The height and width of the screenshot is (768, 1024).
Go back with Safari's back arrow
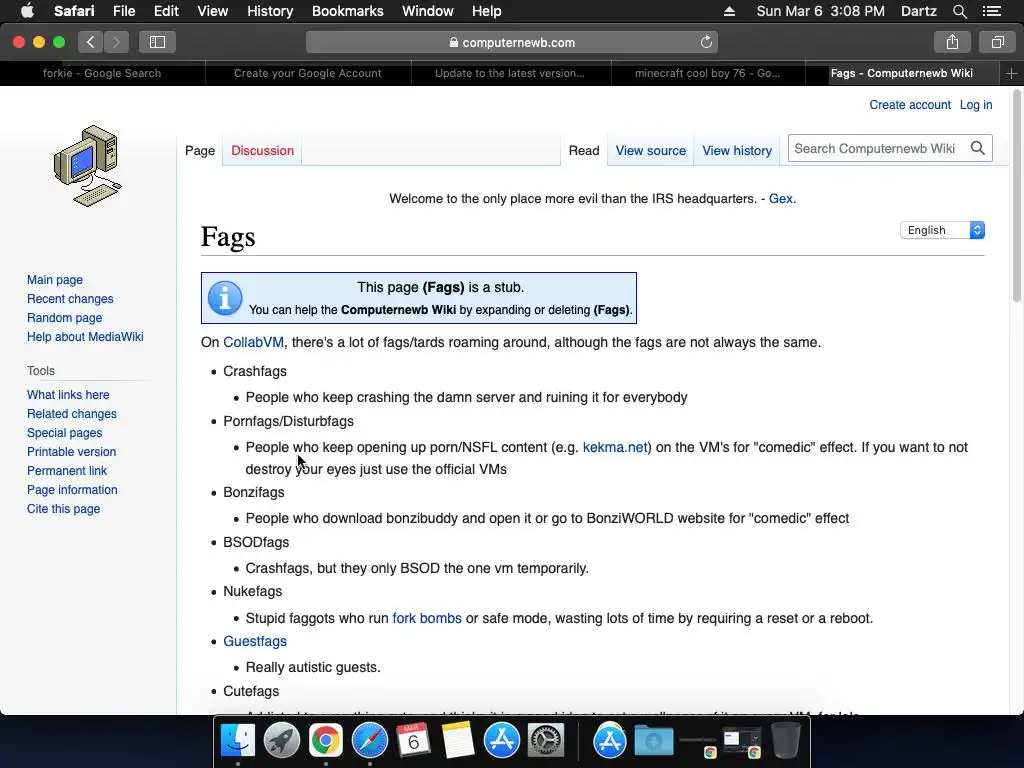click(x=91, y=42)
